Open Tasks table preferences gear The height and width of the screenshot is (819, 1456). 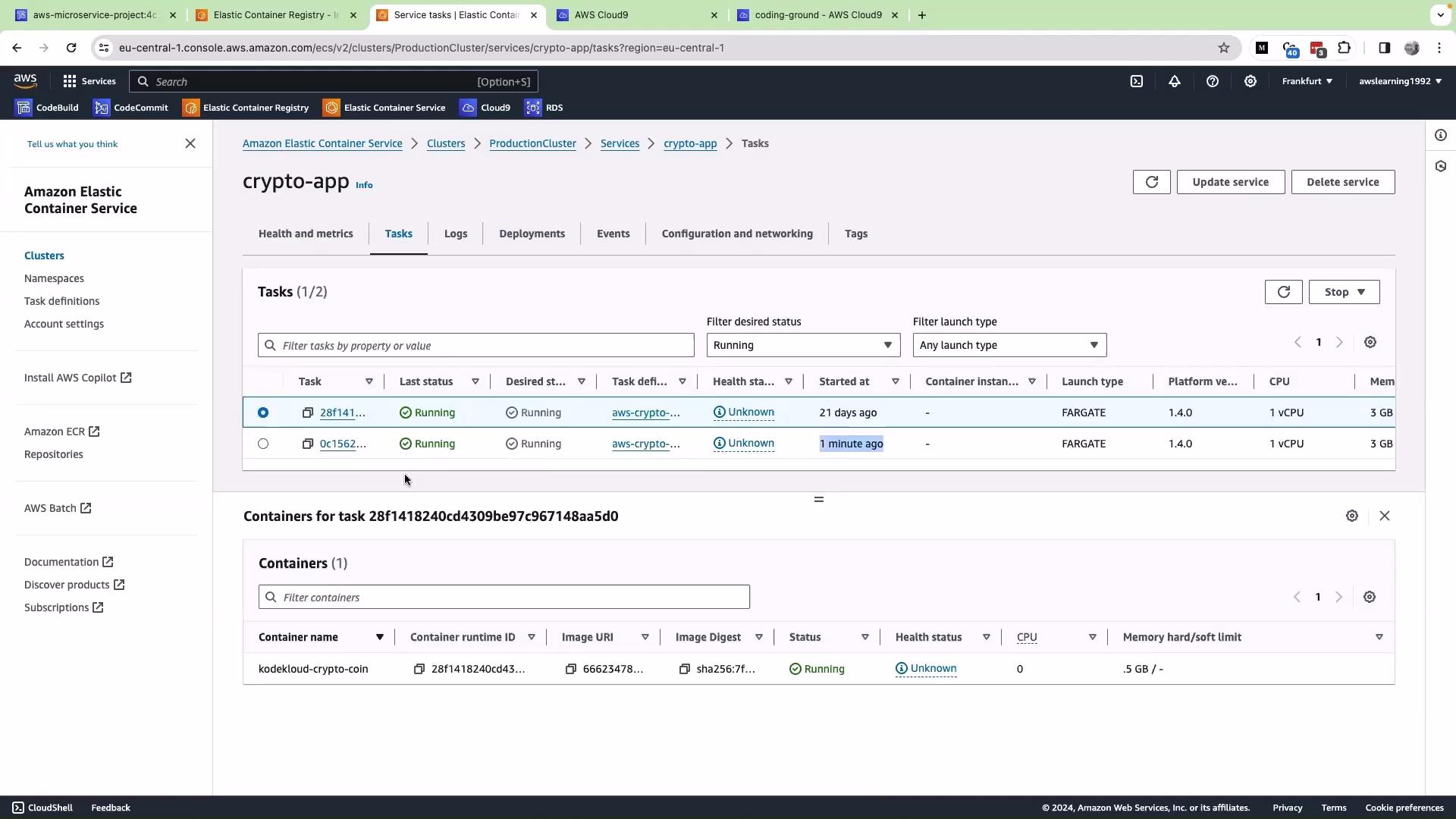click(1370, 343)
